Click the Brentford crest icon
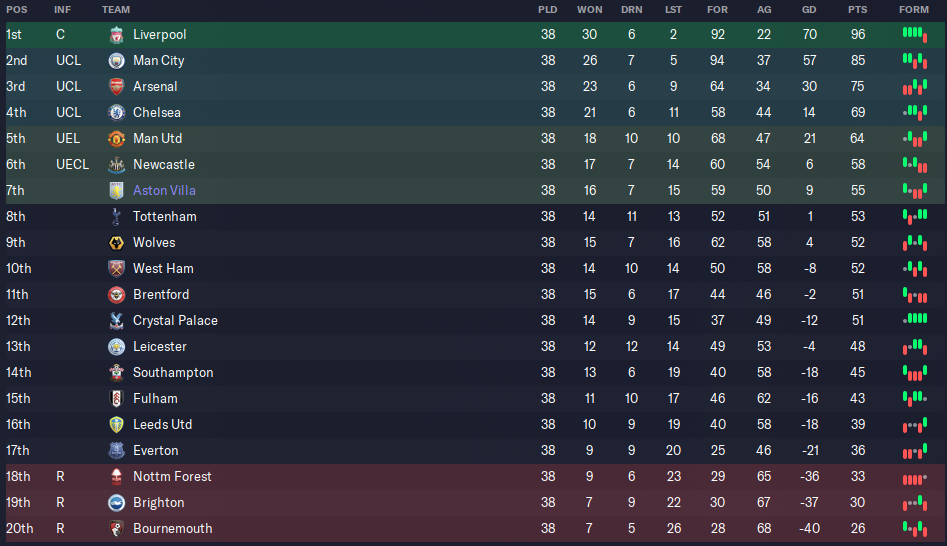947x546 pixels. [117, 295]
